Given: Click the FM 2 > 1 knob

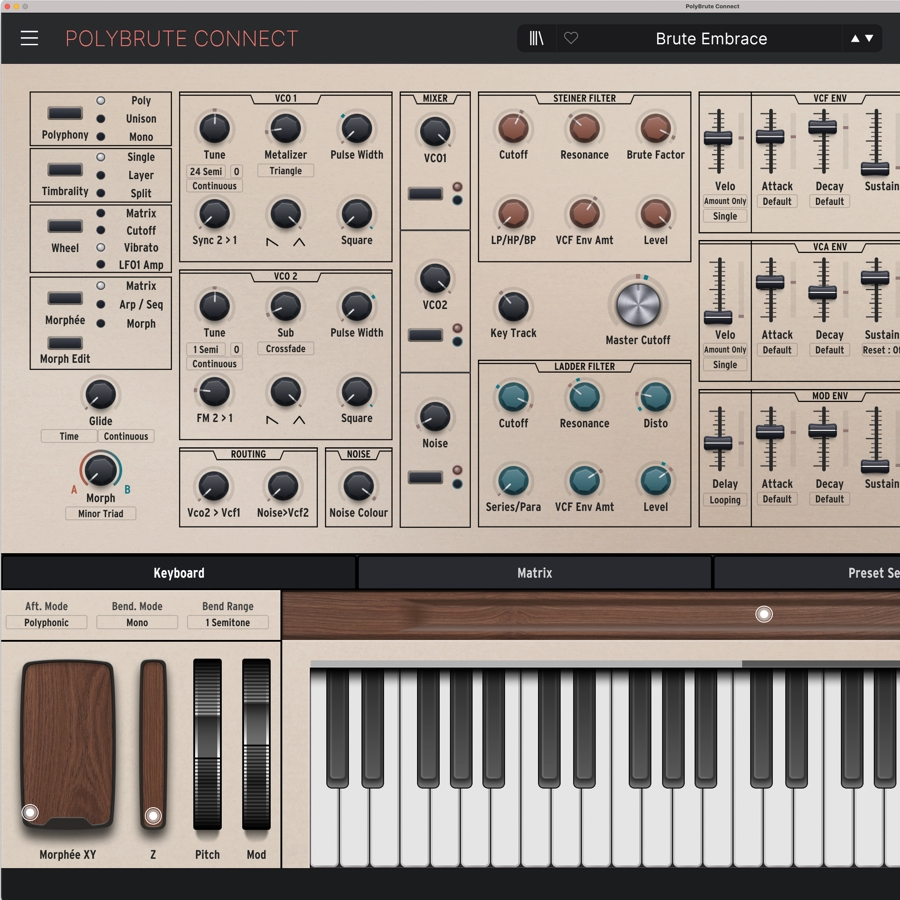Looking at the screenshot, I should pos(214,392).
